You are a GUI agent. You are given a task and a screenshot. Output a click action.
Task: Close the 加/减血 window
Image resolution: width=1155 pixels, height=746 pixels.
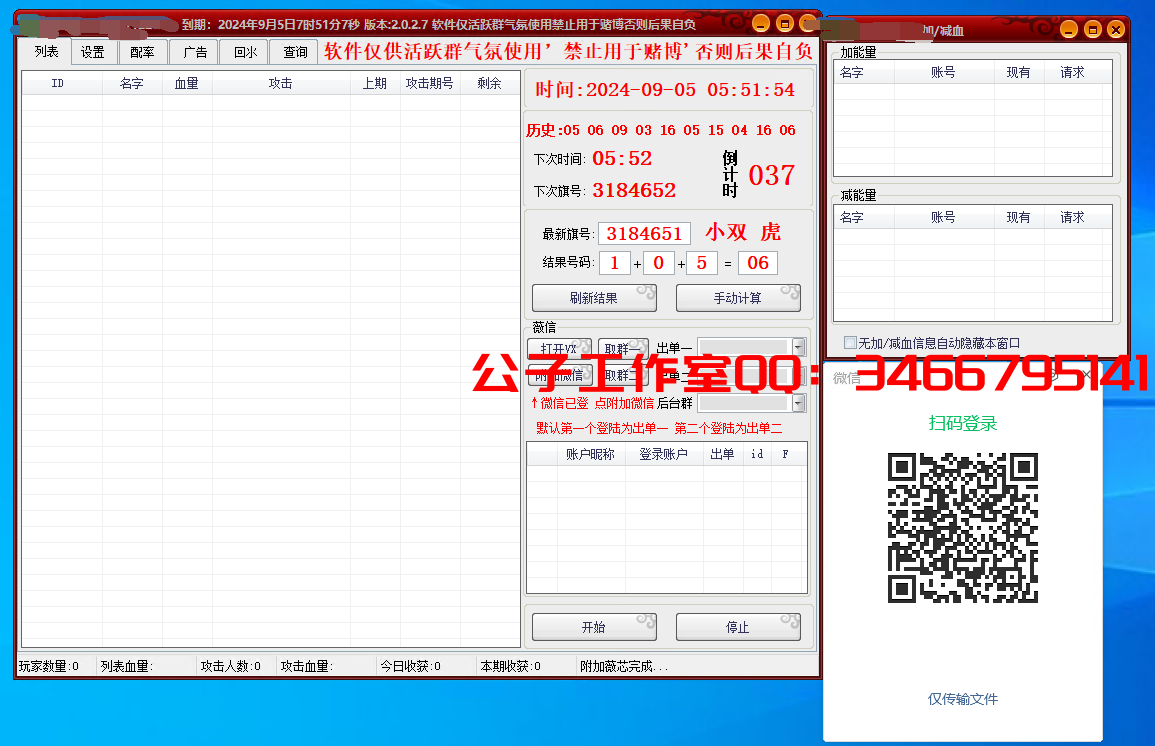pyautogui.click(x=1116, y=29)
